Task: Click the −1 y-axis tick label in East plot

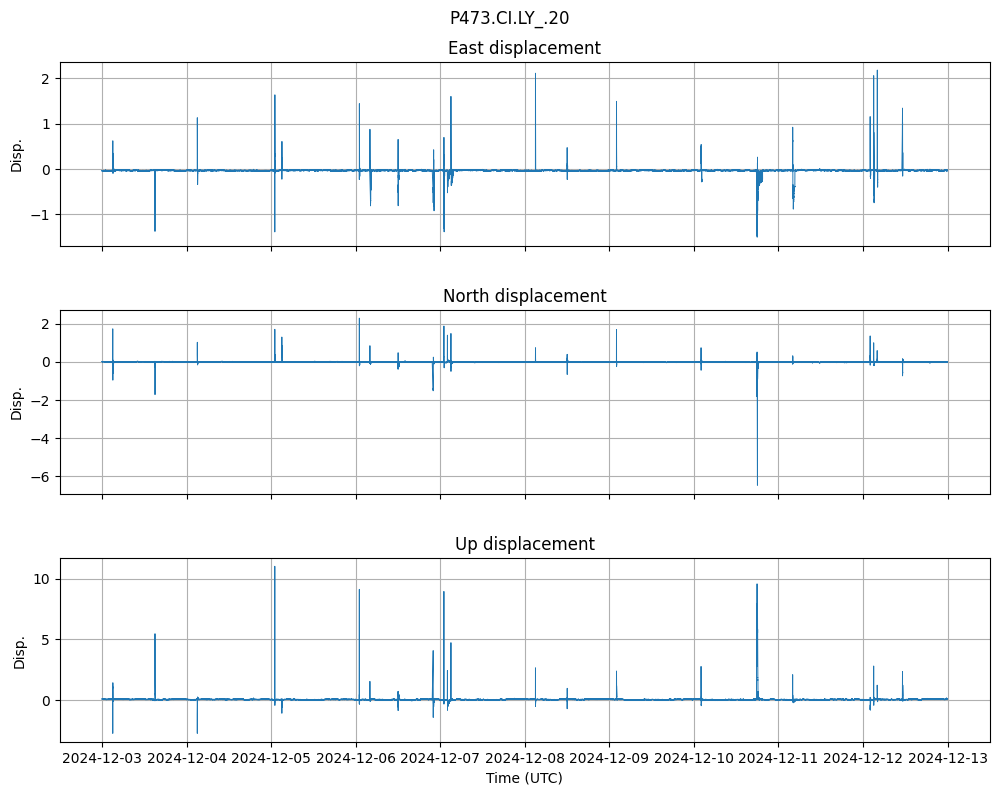Action: [41, 215]
